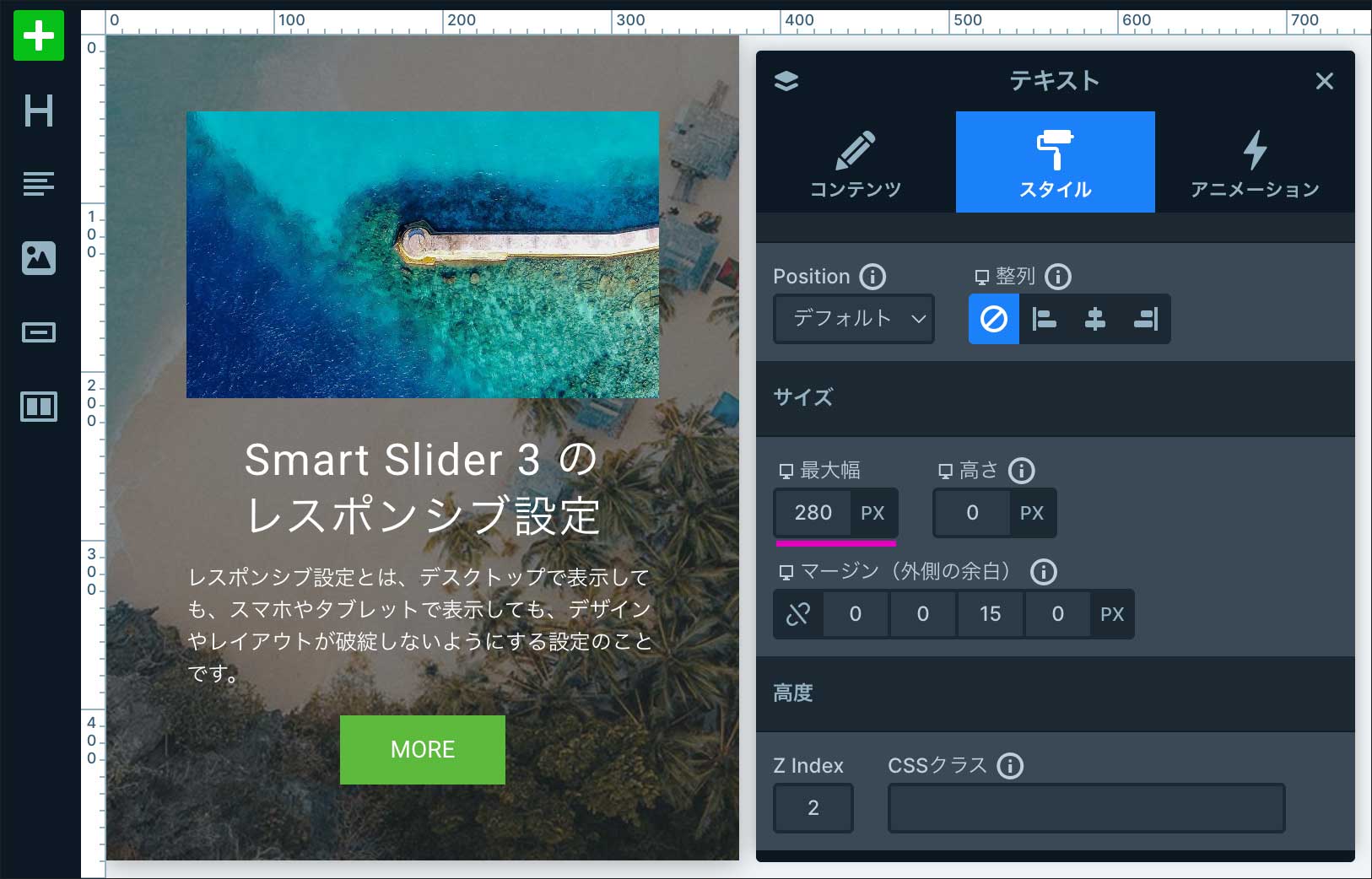Open the layers stack icon in panel header

(x=786, y=81)
